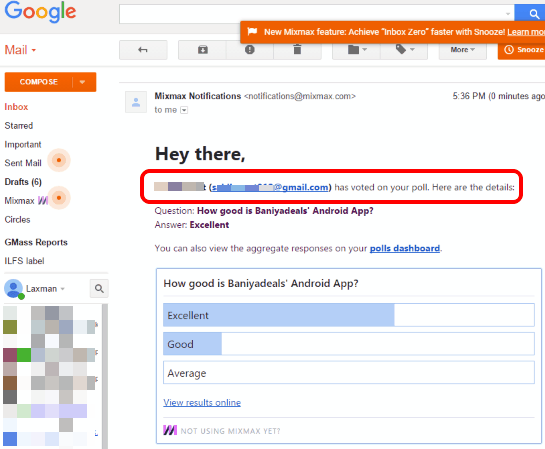Expand the search options arrow
The image size is (545, 449).
click(x=508, y=14)
